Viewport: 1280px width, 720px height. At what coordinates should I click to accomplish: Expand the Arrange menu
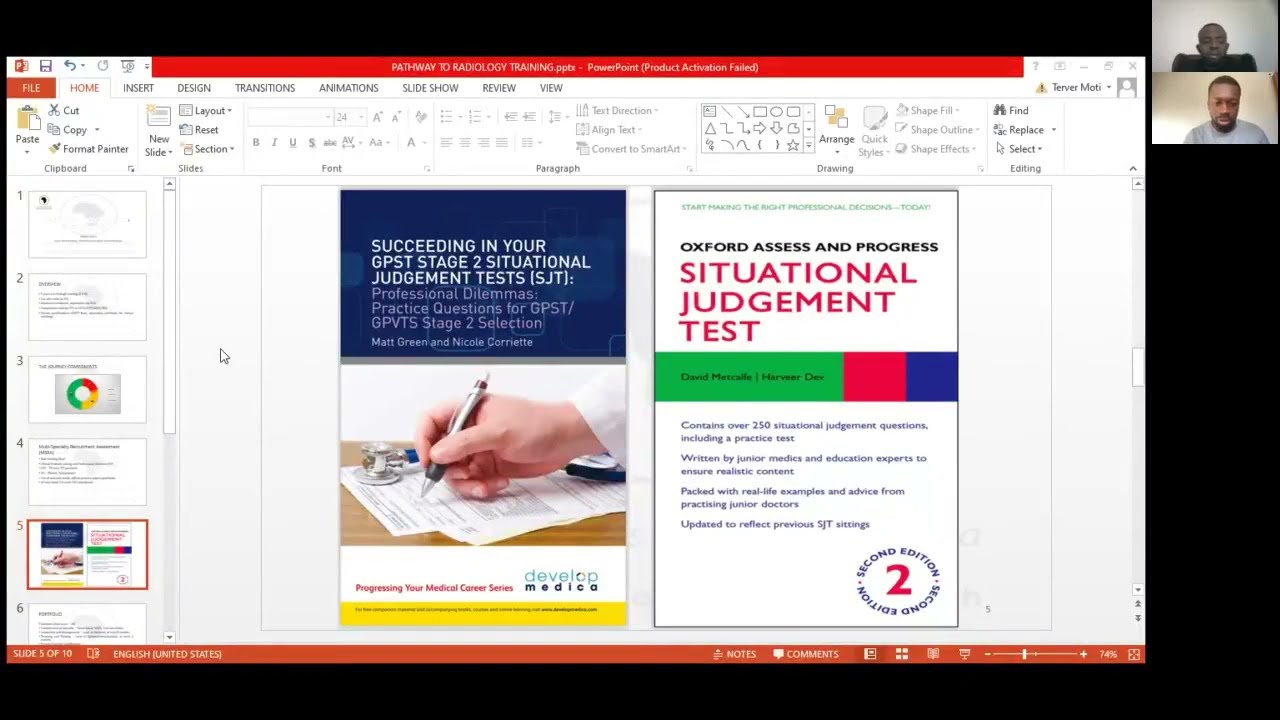coord(836,130)
